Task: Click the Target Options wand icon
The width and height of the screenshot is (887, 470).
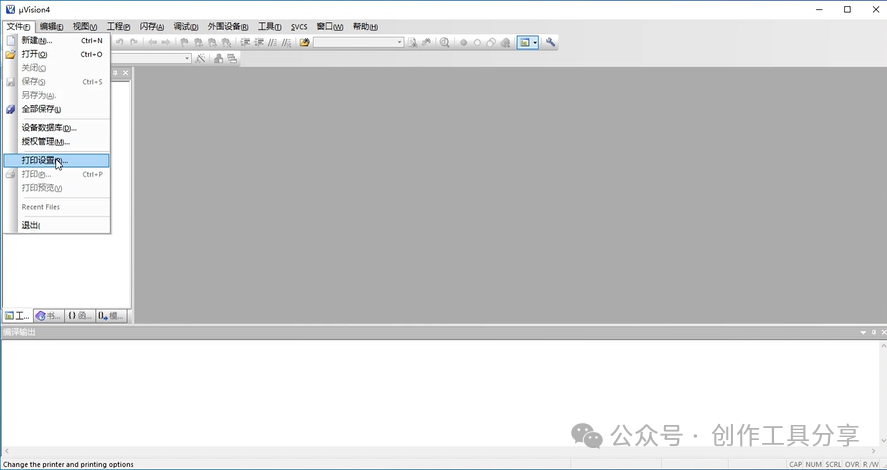Action: (x=200, y=58)
